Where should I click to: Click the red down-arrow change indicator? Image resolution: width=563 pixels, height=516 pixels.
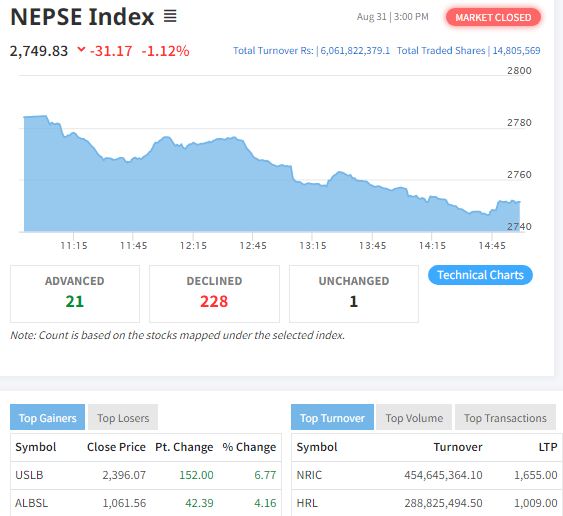pyautogui.click(x=82, y=49)
